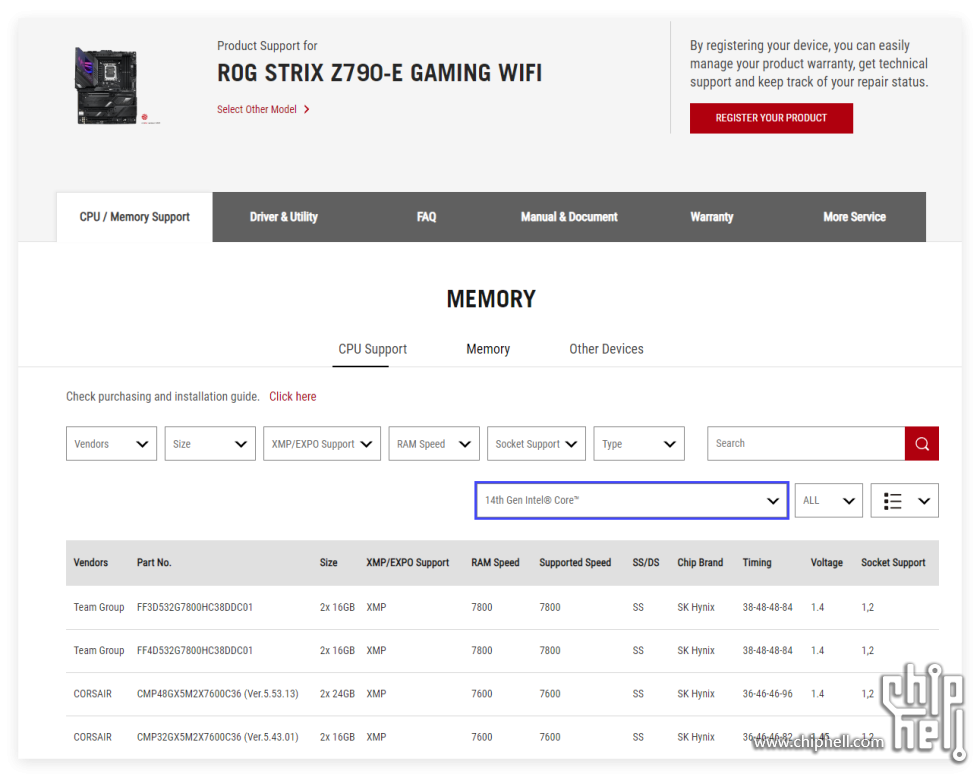The width and height of the screenshot is (980, 777).
Task: Click the Timing column header
Action: tap(757, 563)
